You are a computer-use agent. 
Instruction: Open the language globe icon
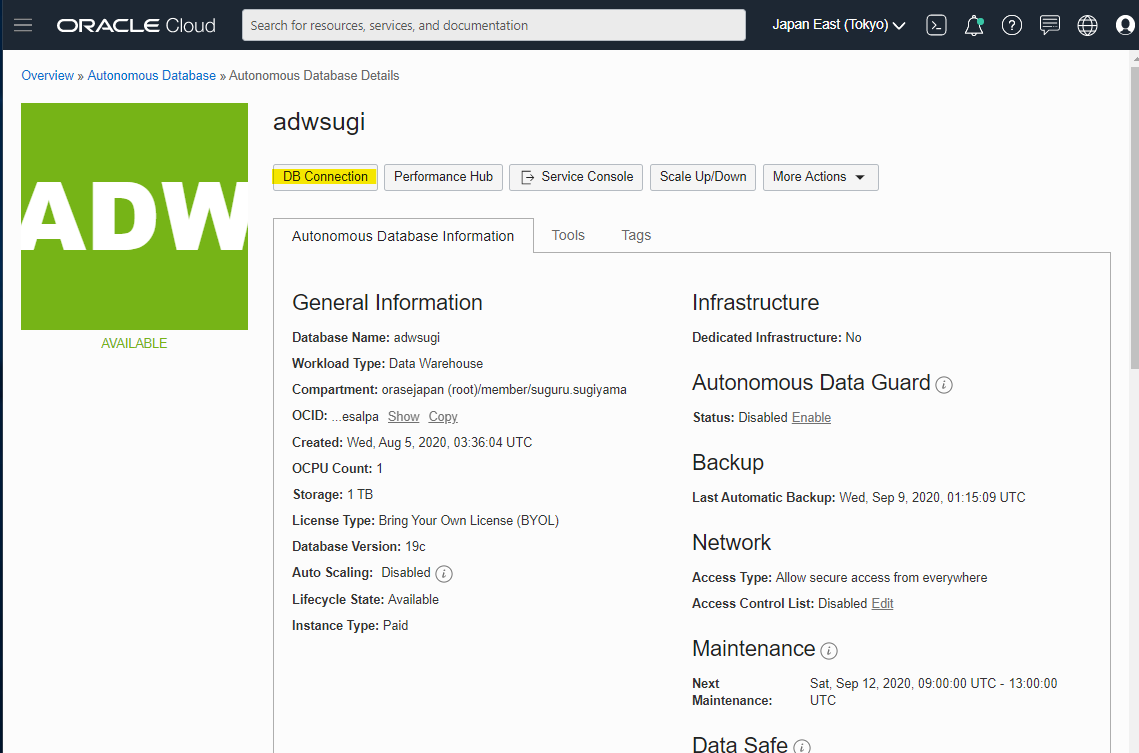pos(1087,25)
